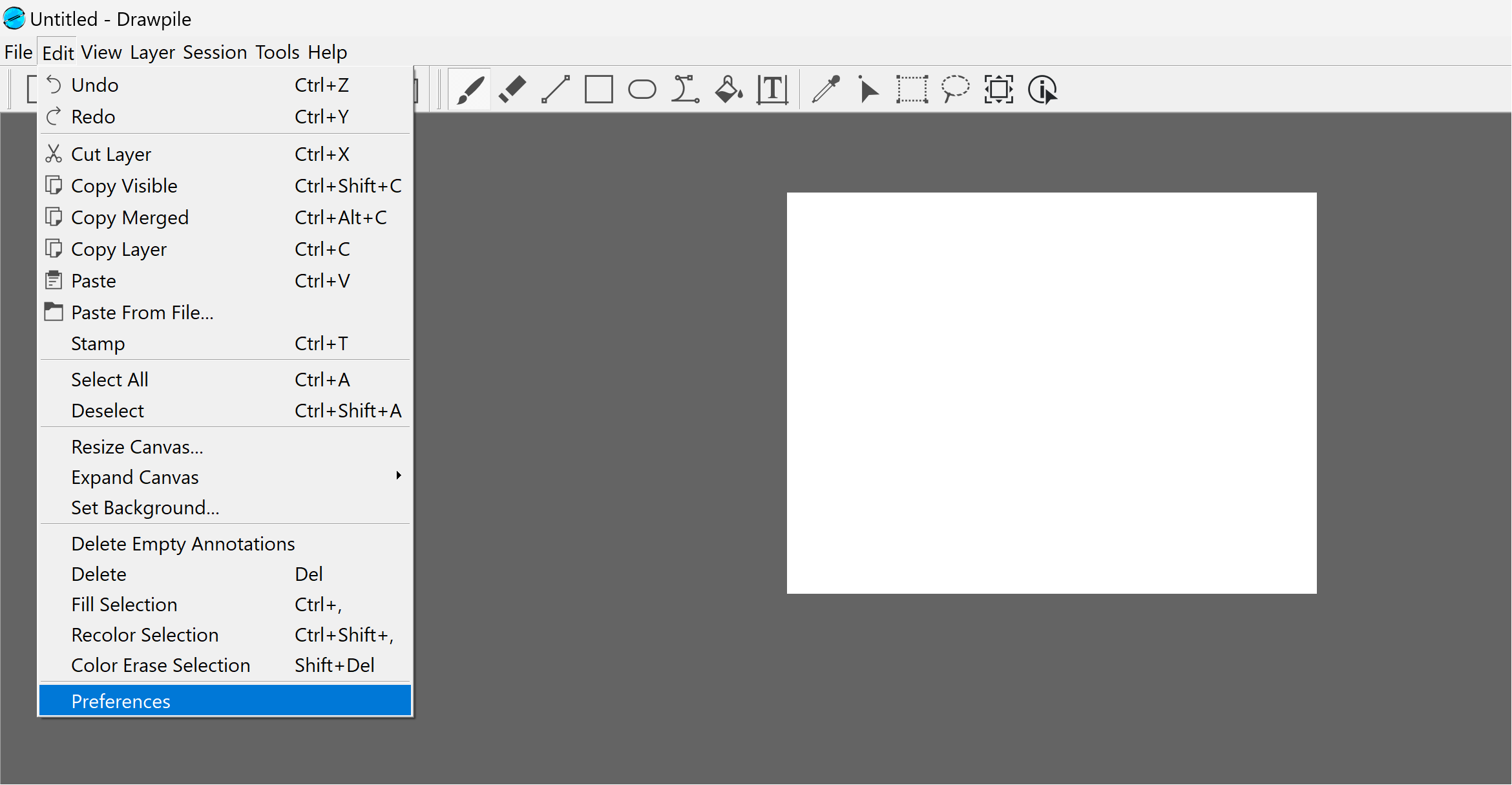Select the freeform lasso selection tool
This screenshot has height=785, width=1512.
coord(956,89)
